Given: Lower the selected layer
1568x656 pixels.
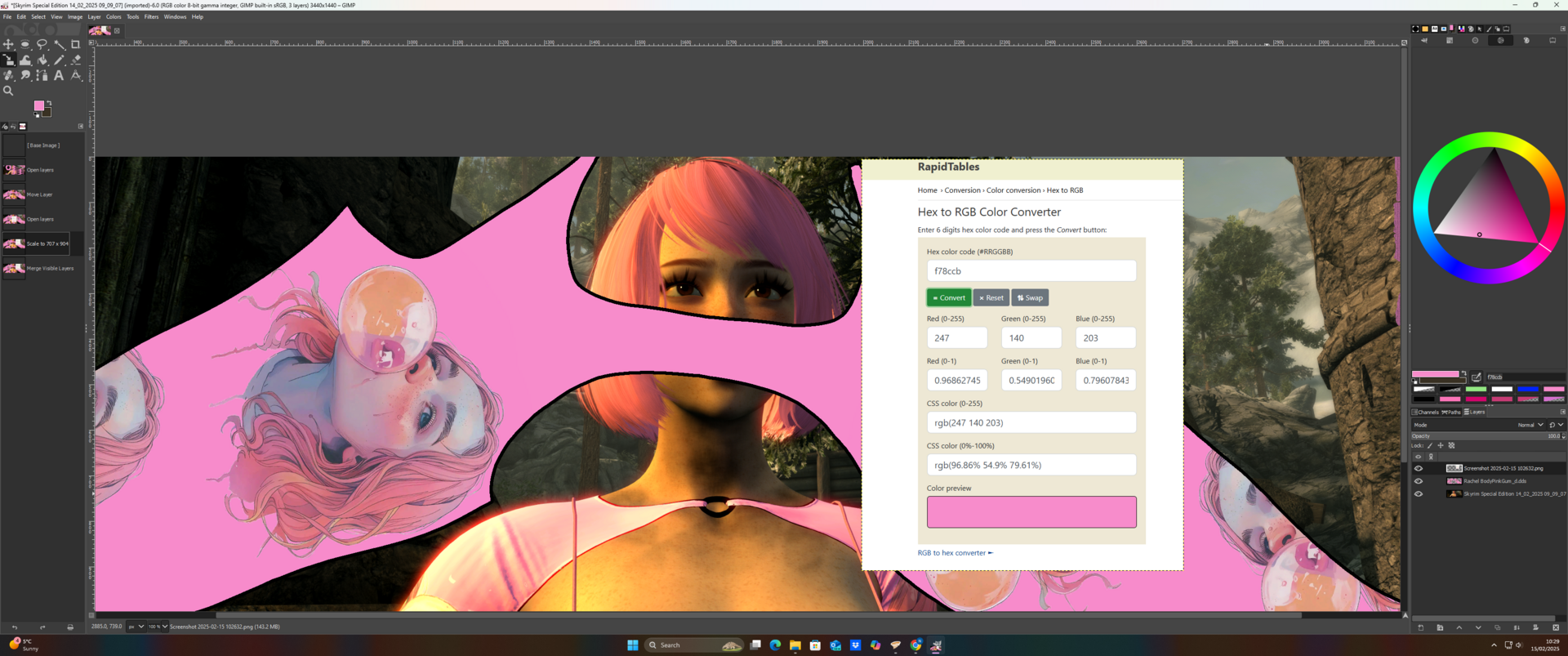Looking at the screenshot, I should 1478,627.
